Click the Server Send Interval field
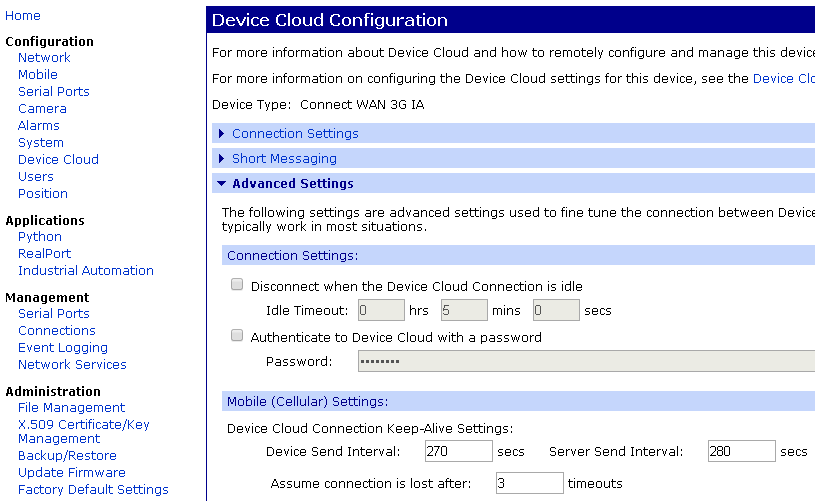The width and height of the screenshot is (815, 501). [x=741, y=451]
